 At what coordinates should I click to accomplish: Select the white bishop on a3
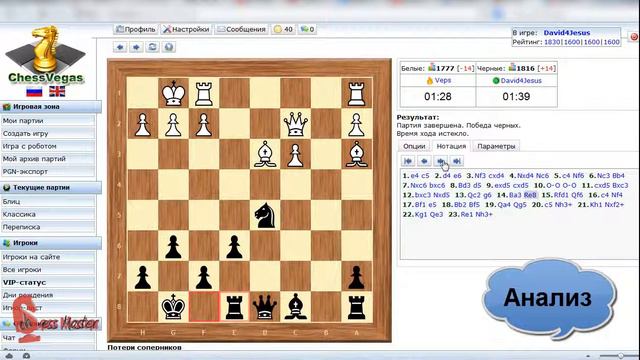pos(356,154)
